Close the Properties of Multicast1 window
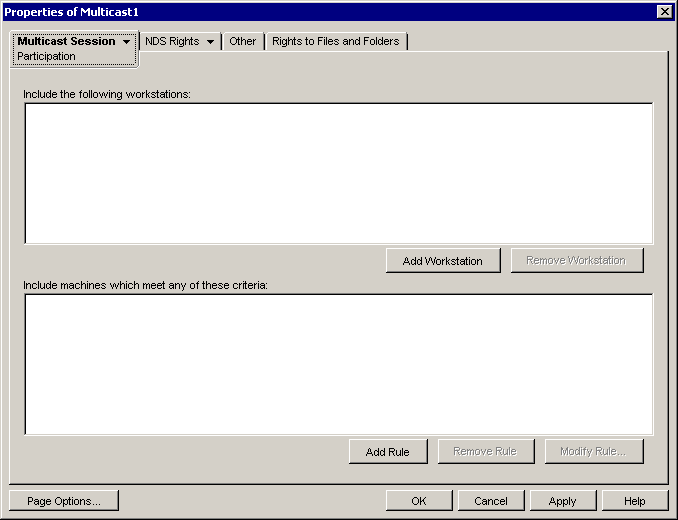The height and width of the screenshot is (520, 678). [664, 12]
